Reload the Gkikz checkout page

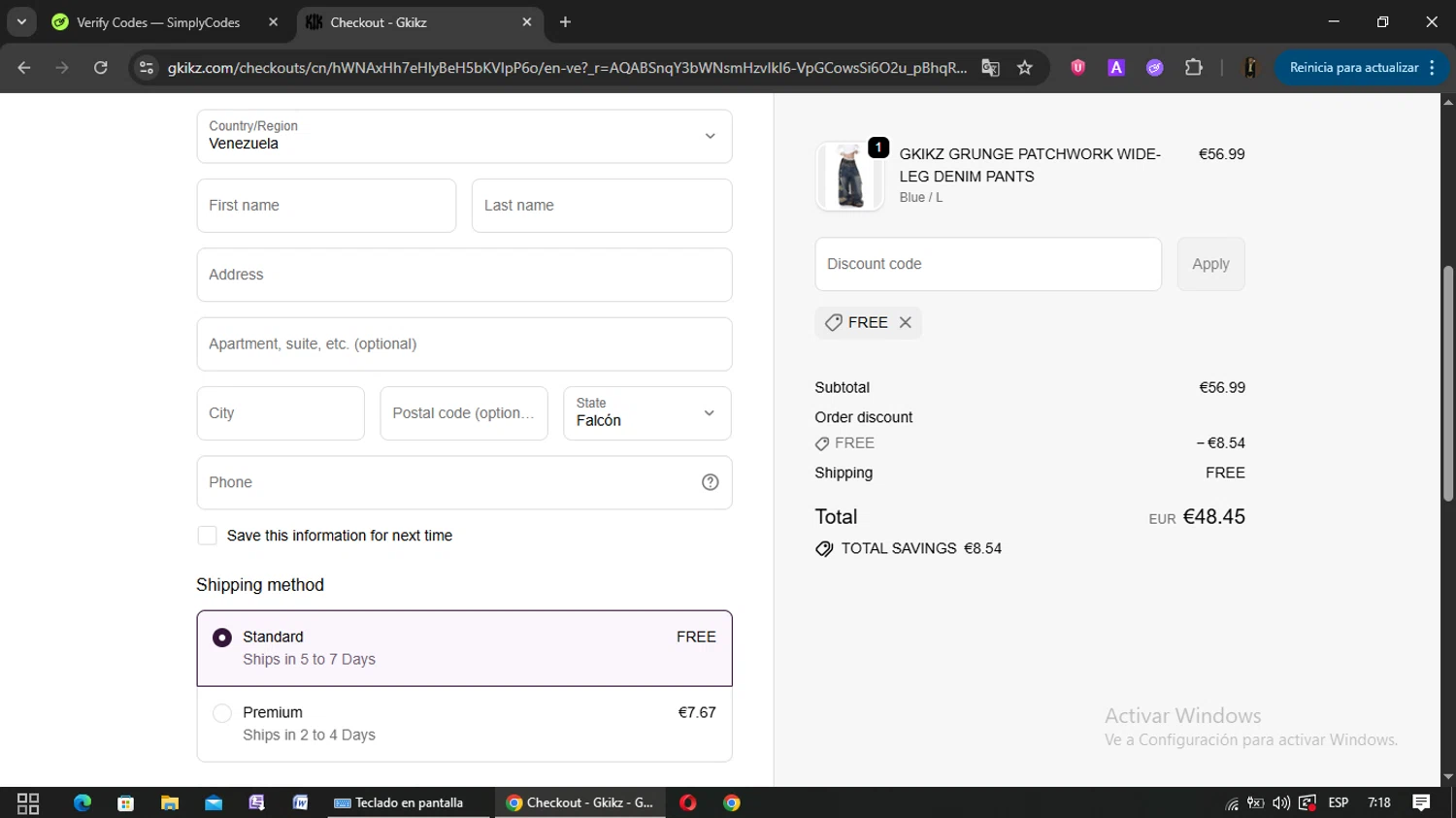point(100,68)
